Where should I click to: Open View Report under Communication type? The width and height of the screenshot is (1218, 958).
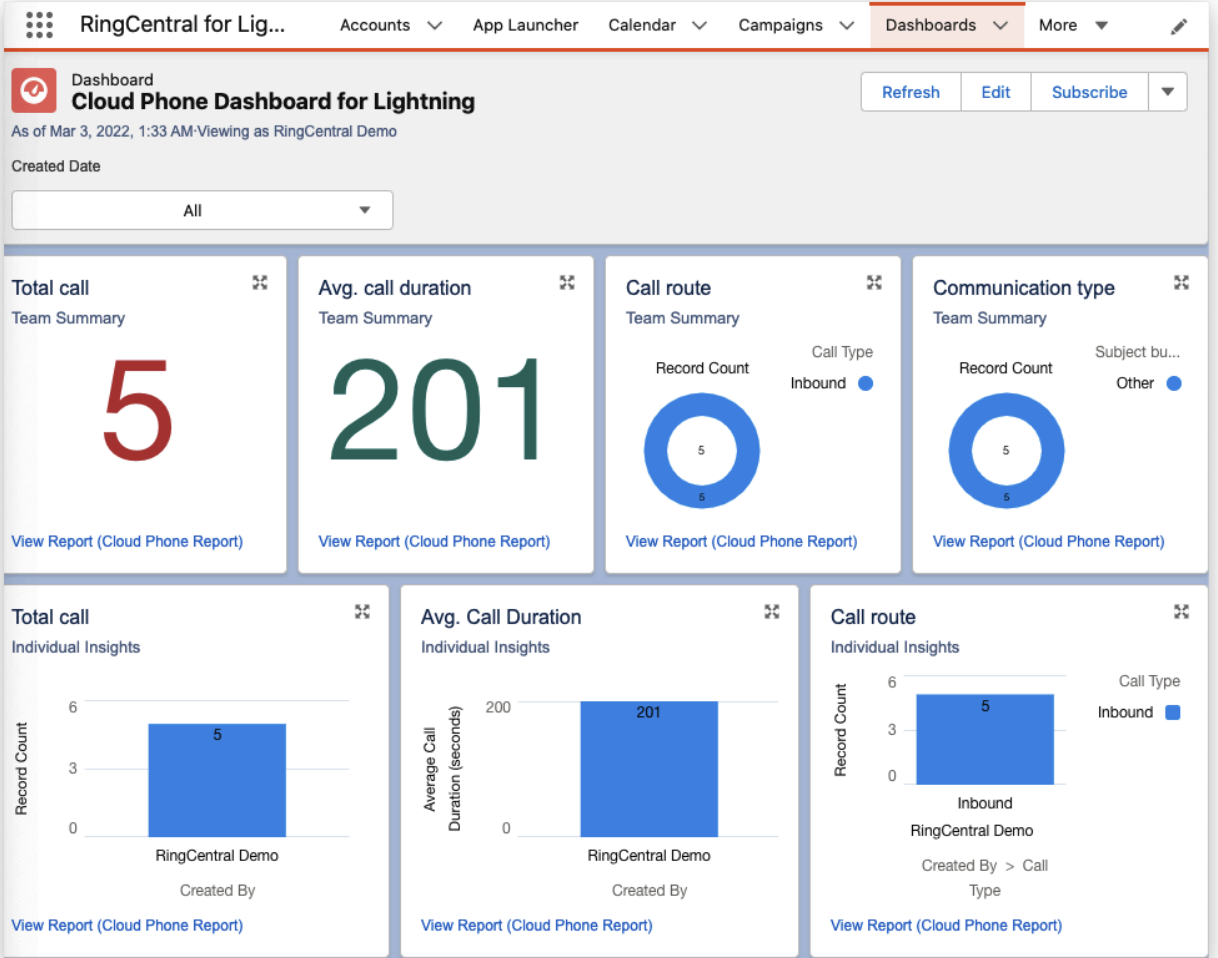click(x=1048, y=541)
